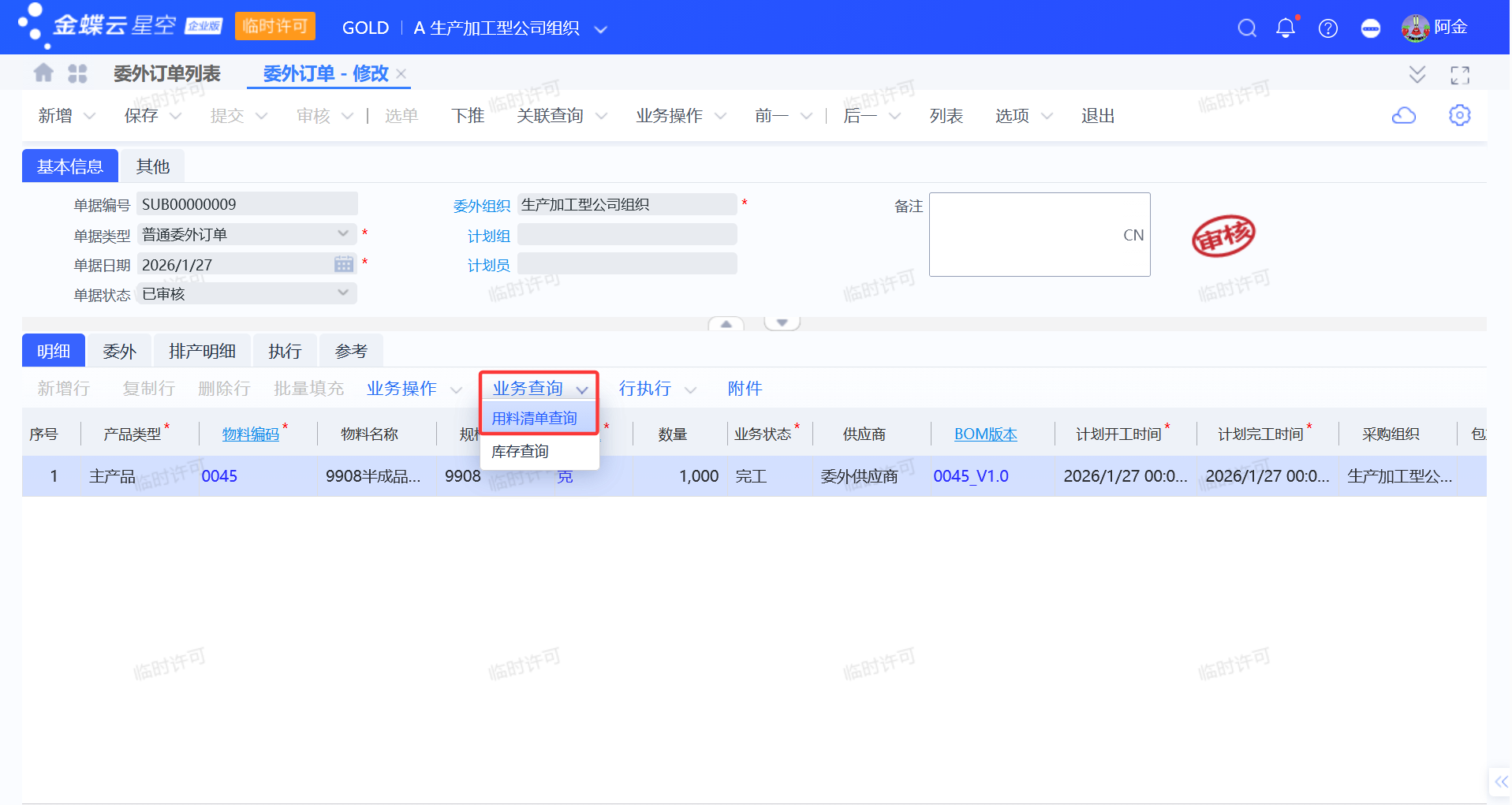Expand the 单据类型 dropdown
This screenshot has width=1512, height=805.
(x=342, y=234)
